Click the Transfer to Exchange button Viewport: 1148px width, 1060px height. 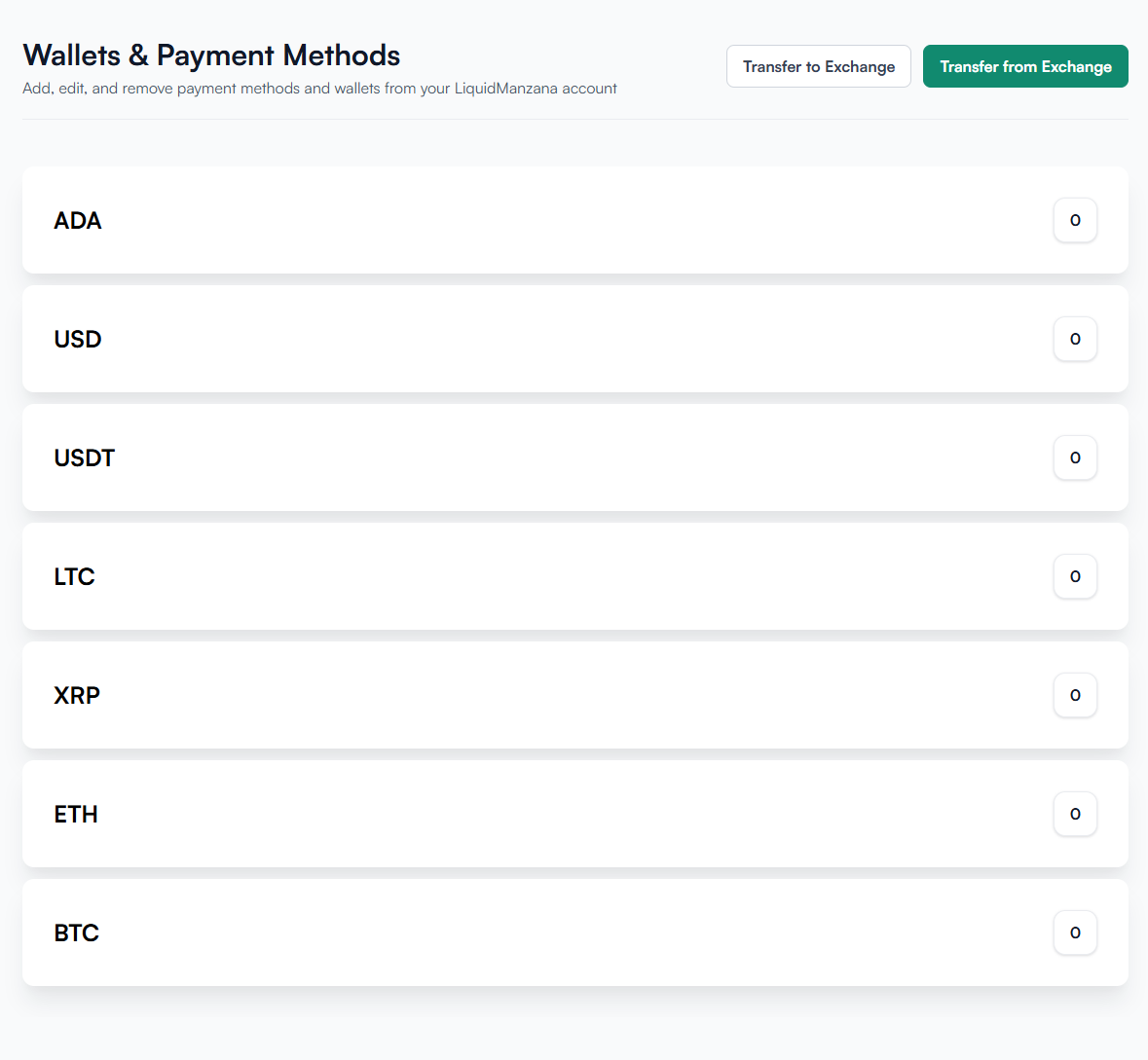(x=818, y=66)
